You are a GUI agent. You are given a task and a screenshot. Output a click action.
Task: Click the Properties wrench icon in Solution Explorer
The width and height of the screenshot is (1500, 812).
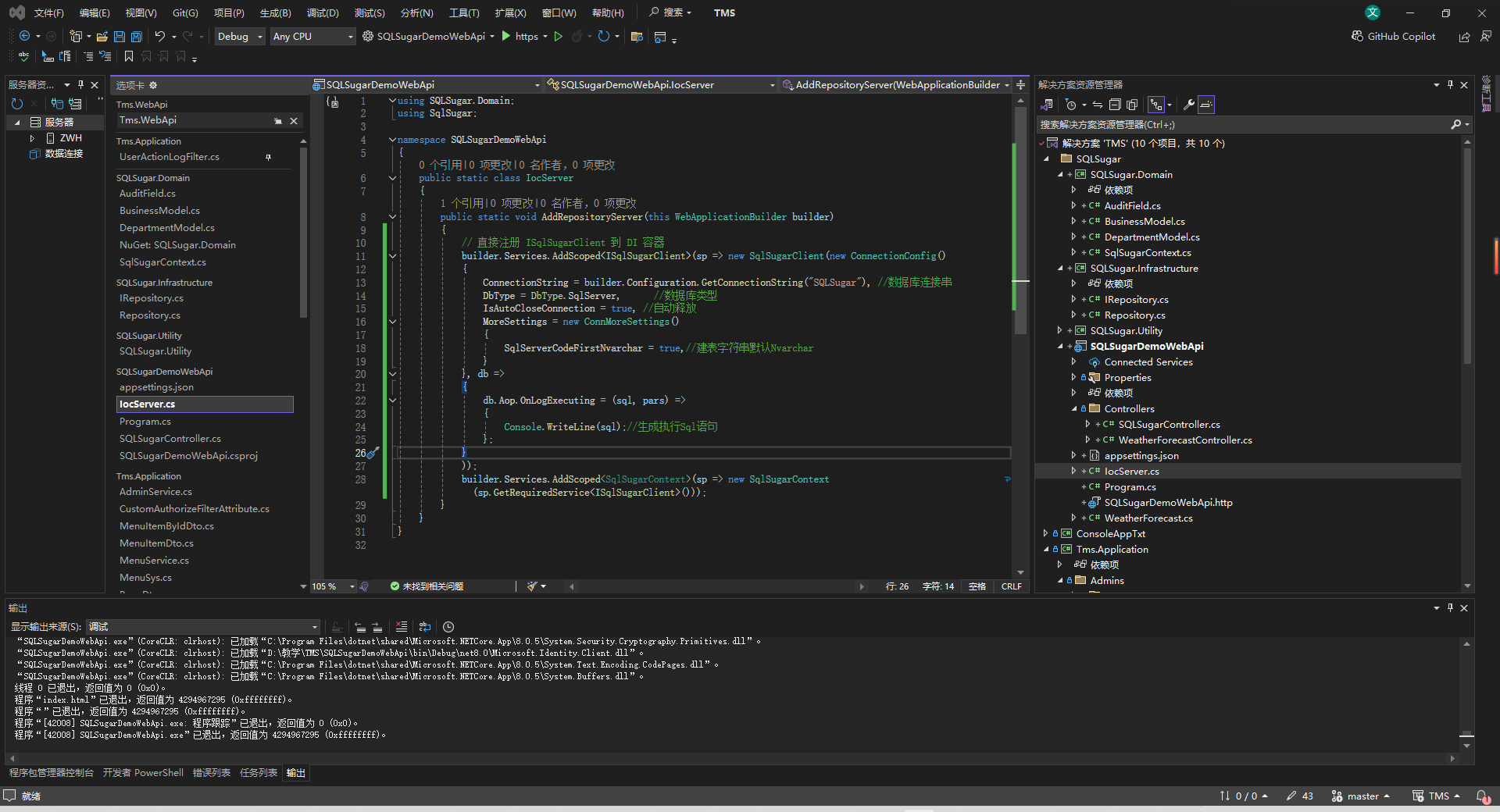(1189, 105)
